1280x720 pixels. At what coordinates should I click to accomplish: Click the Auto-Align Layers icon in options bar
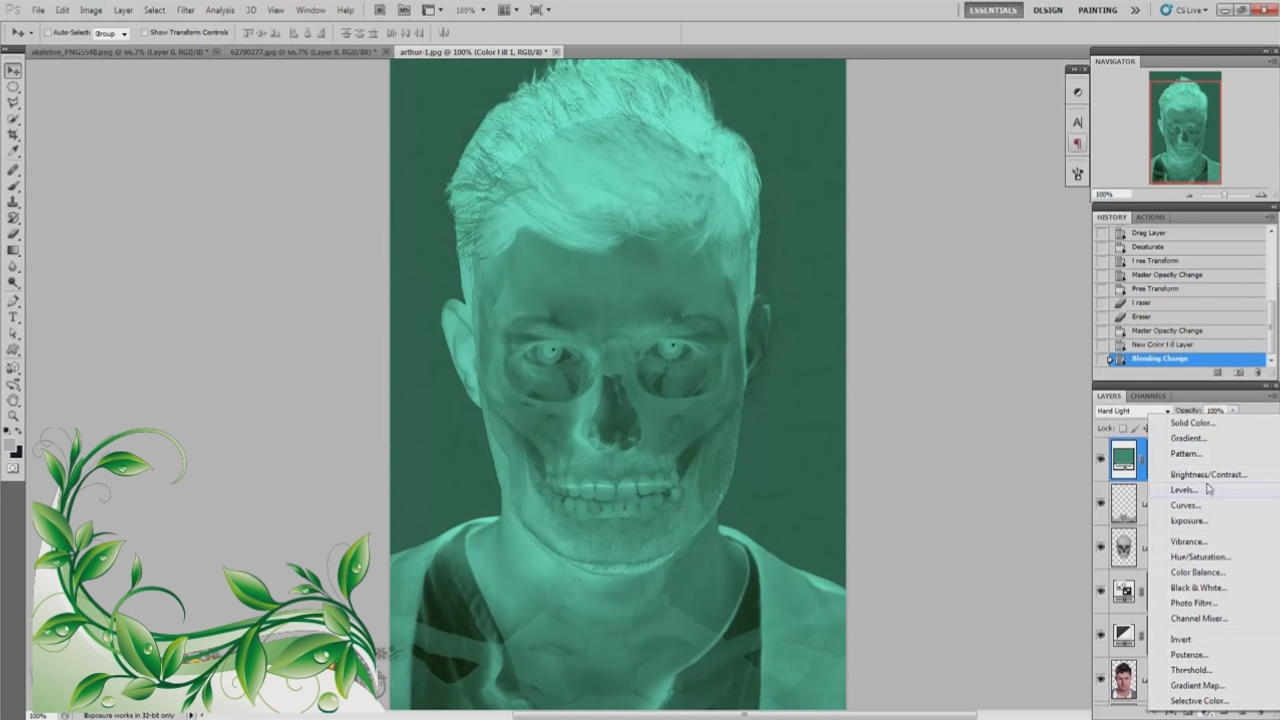[x=444, y=33]
